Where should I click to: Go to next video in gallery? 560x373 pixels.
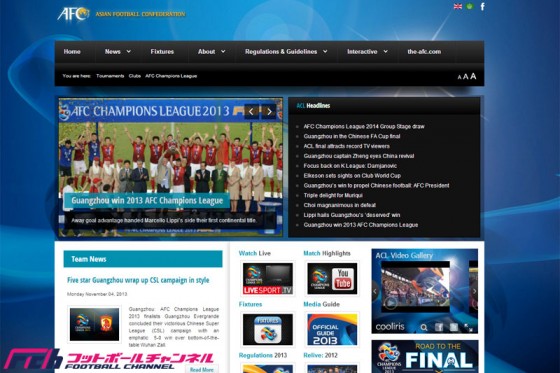pos(474,291)
